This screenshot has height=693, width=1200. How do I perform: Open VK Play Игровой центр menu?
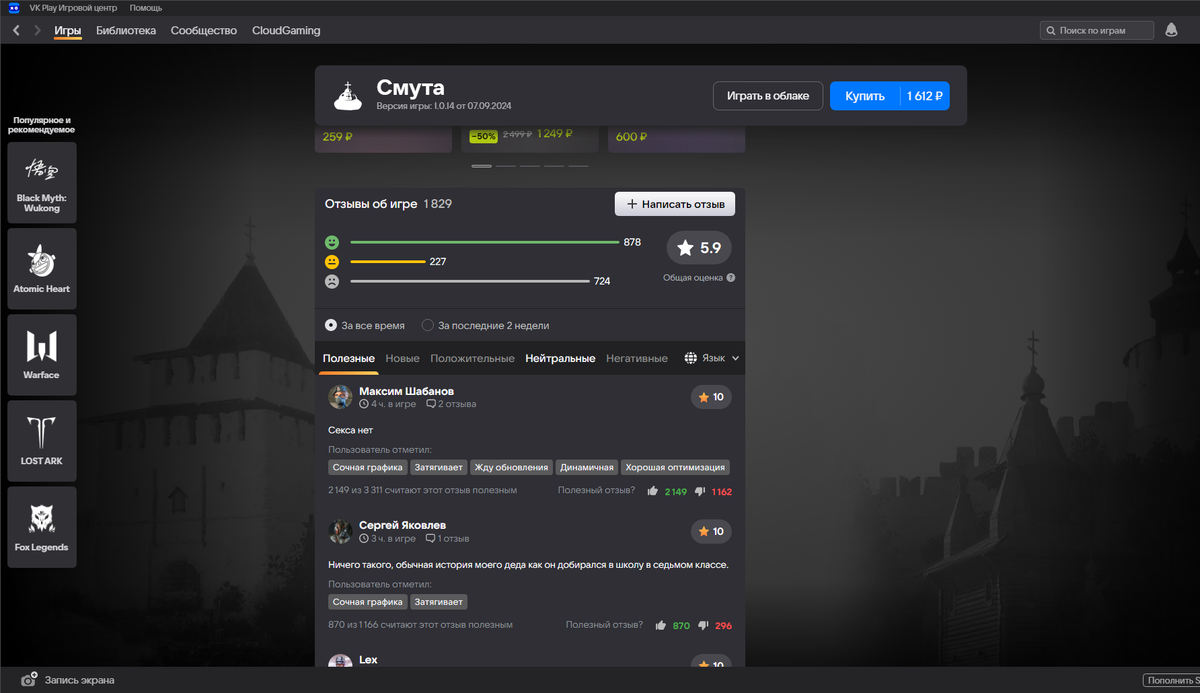(x=73, y=7)
